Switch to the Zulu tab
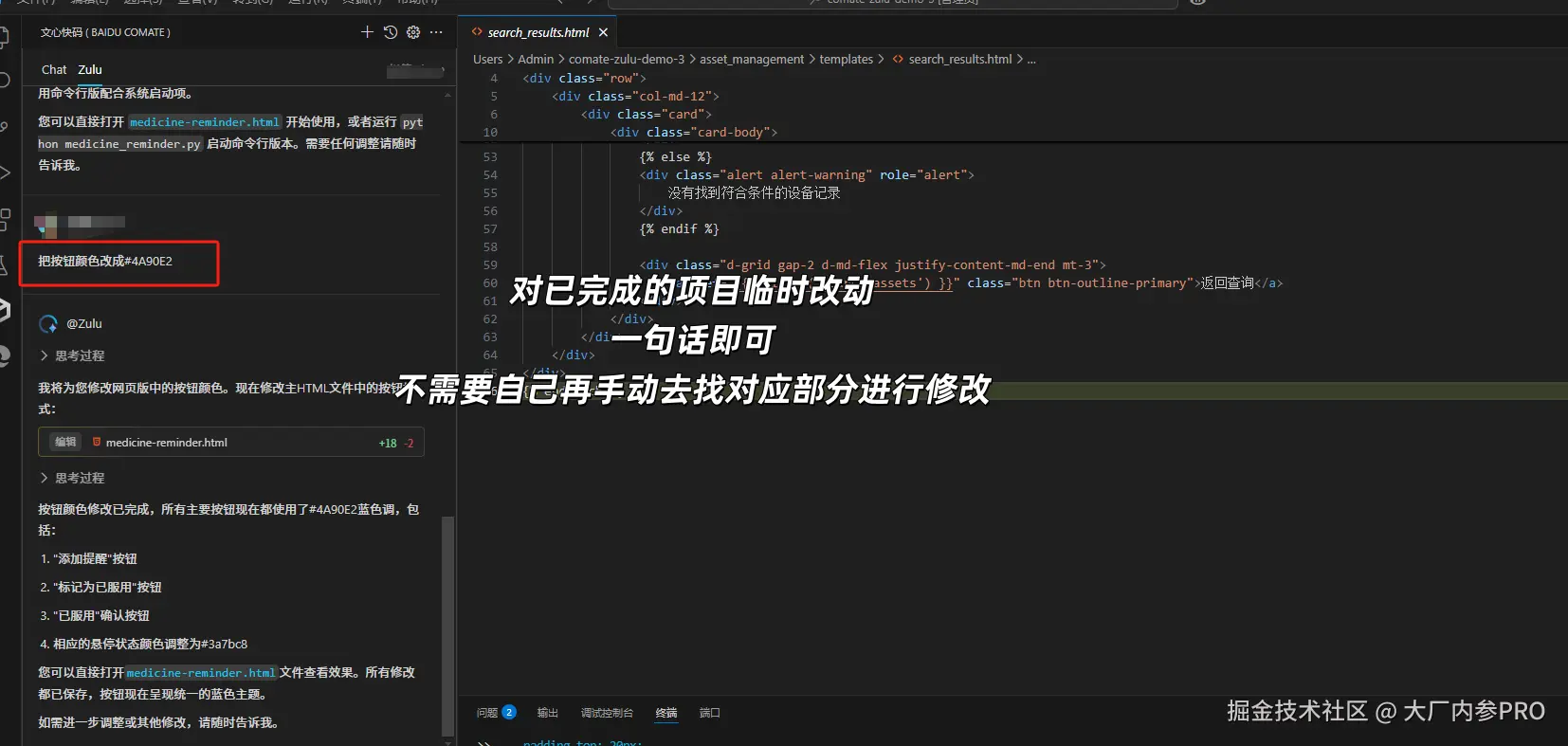Viewport: 1568px width, 746px height. [x=90, y=69]
